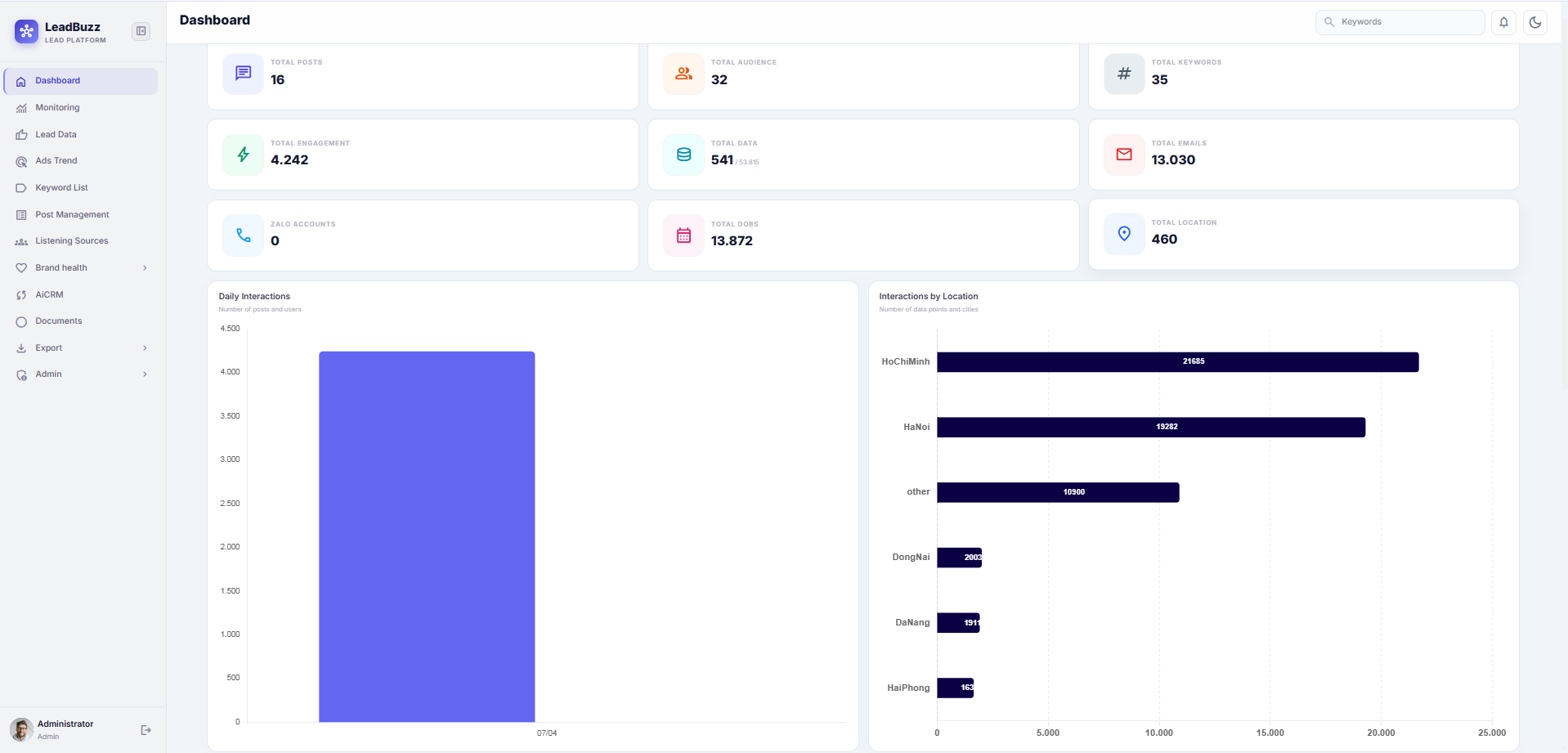
Task: Click the Monitoring chart icon
Action: click(x=21, y=108)
